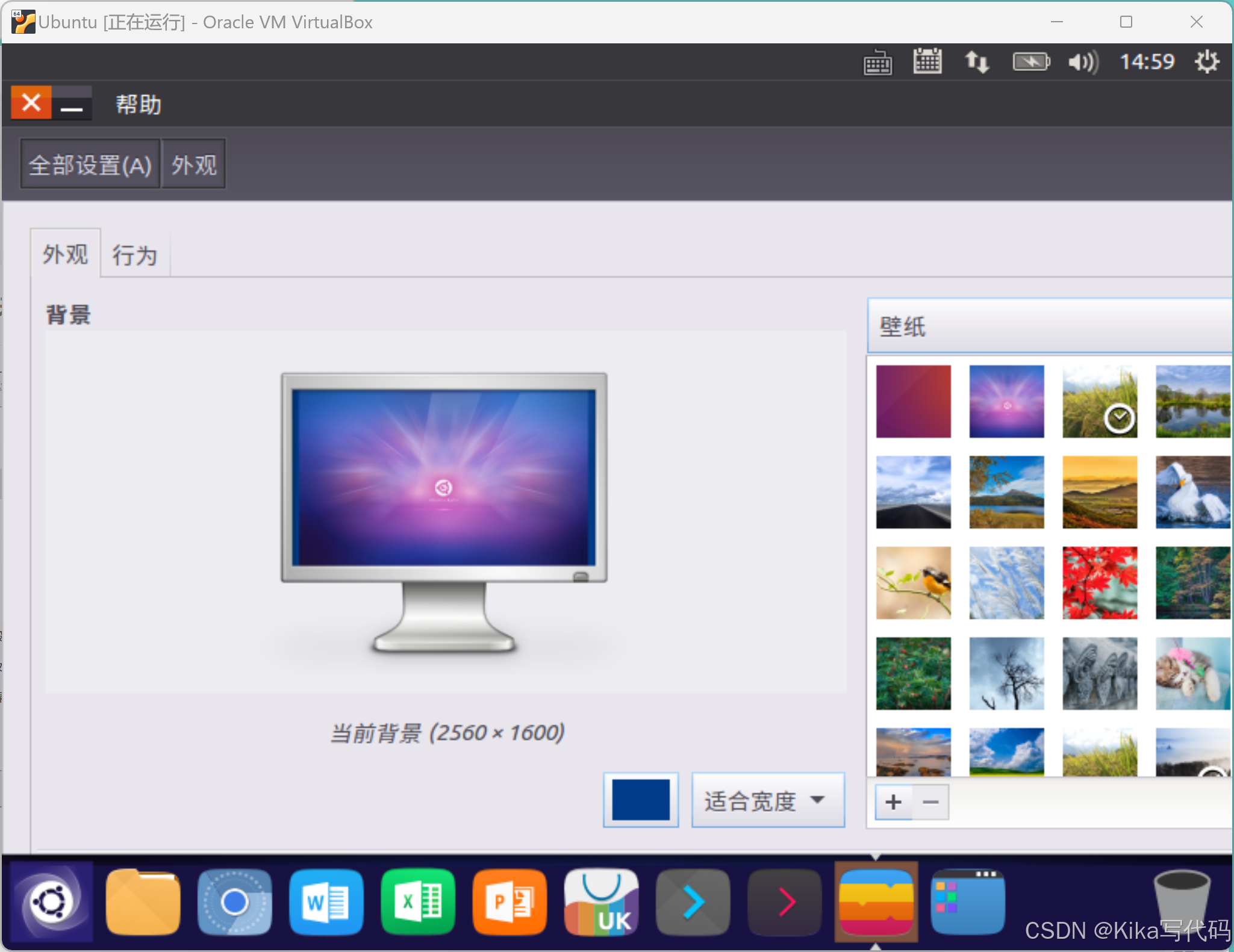Open the sound volume indicator
This screenshot has width=1234, height=952.
point(1083,62)
